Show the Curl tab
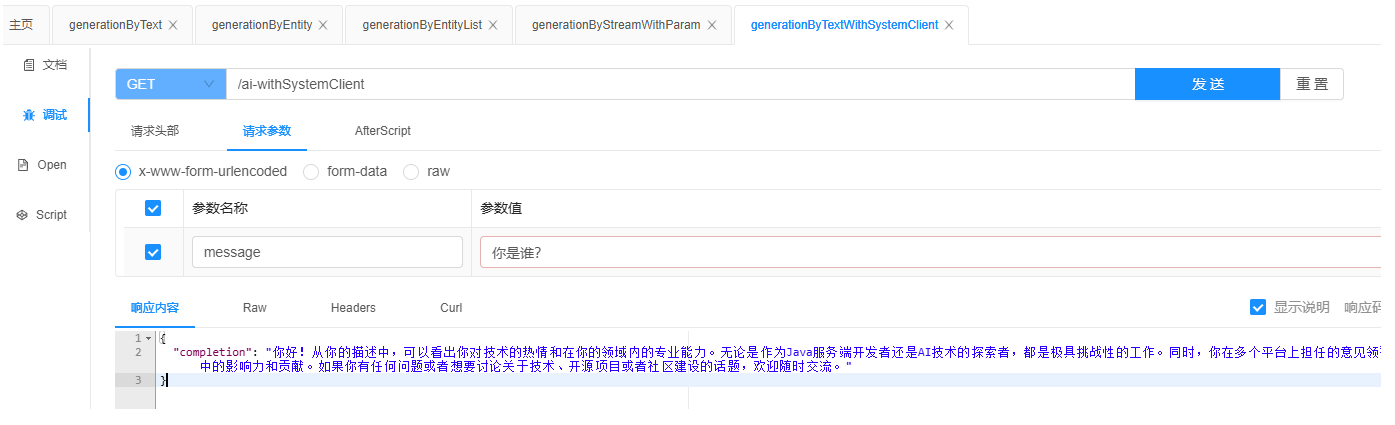 click(x=451, y=308)
